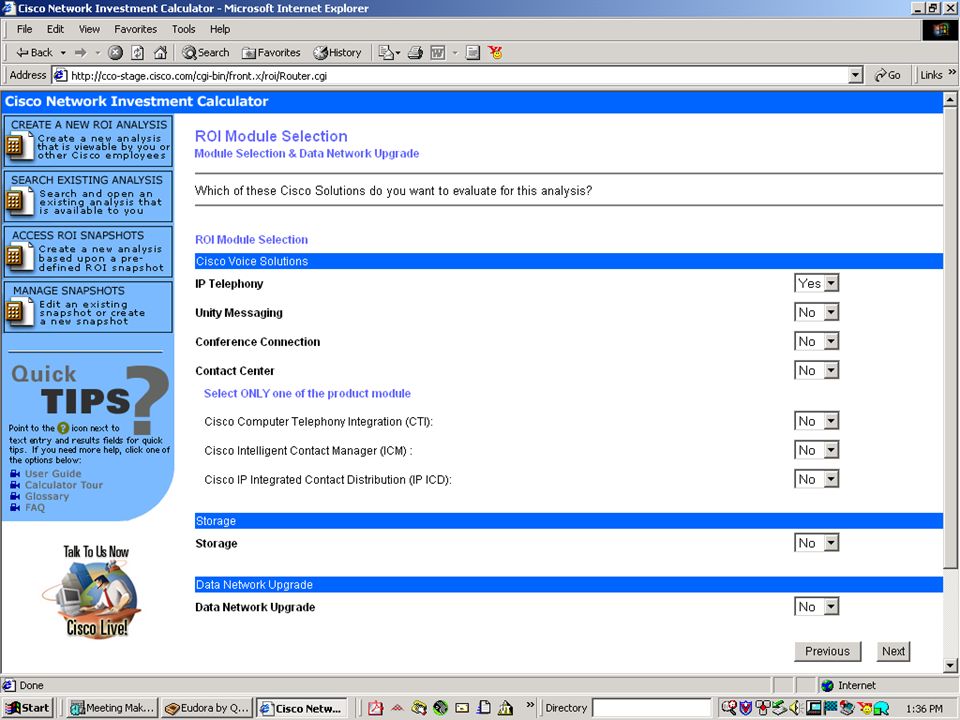Click the Back button history dropdown arrow

point(62,53)
